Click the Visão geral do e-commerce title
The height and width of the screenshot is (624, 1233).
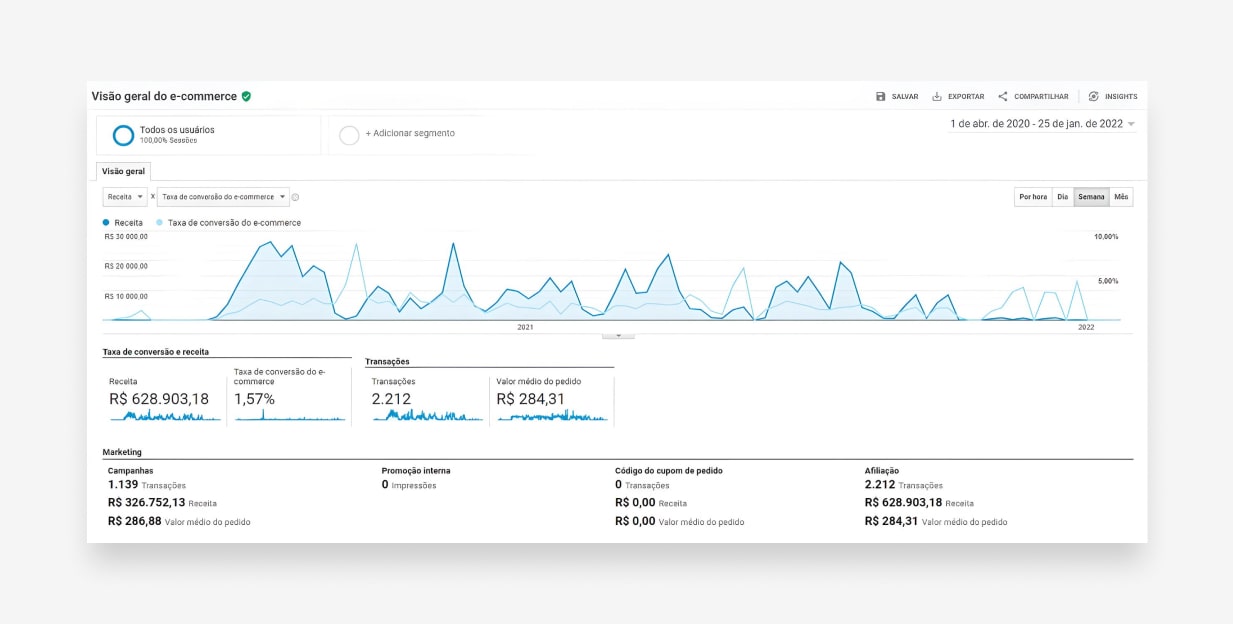[164, 97]
